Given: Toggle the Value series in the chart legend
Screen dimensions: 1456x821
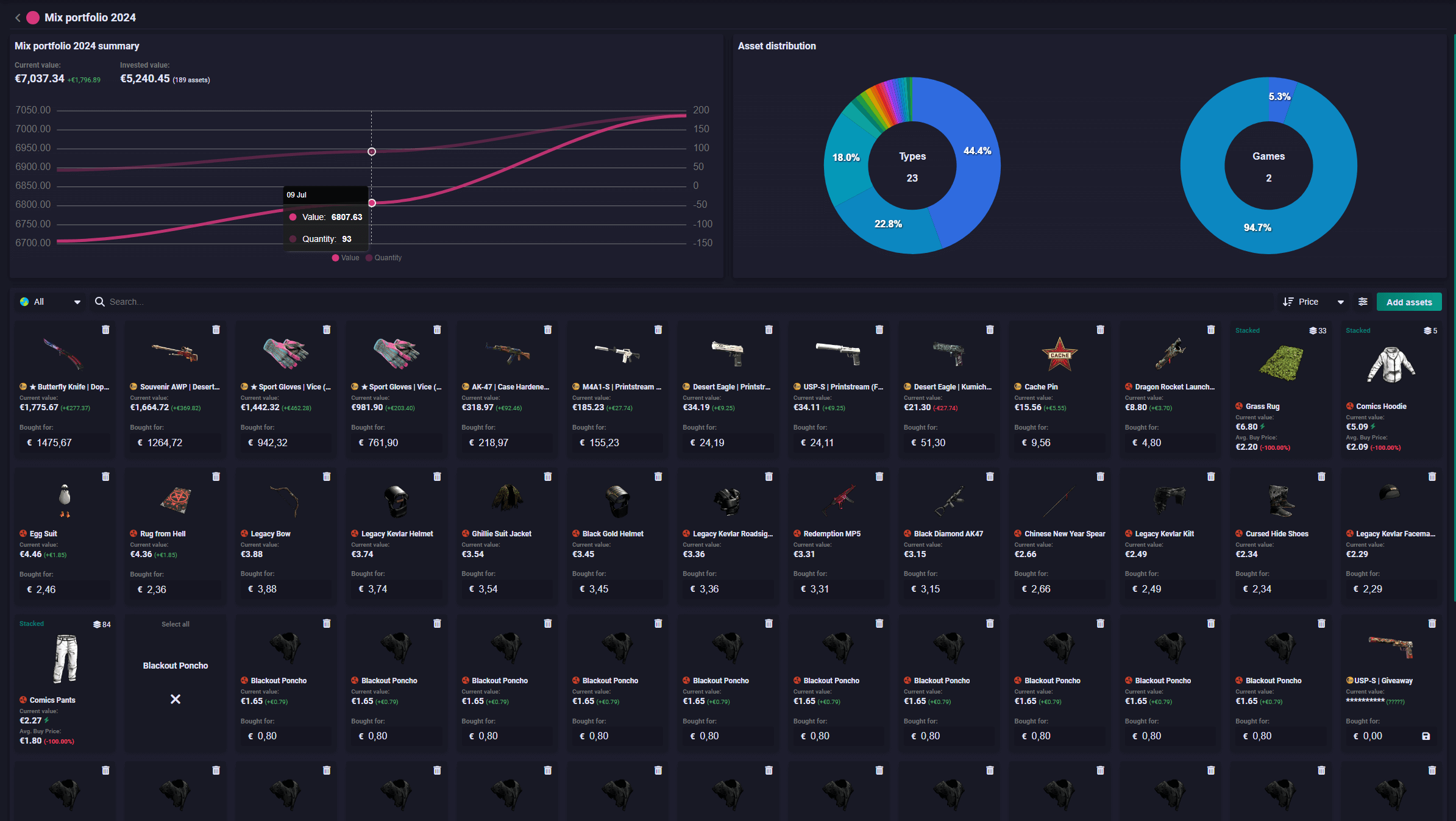Looking at the screenshot, I should [344, 257].
